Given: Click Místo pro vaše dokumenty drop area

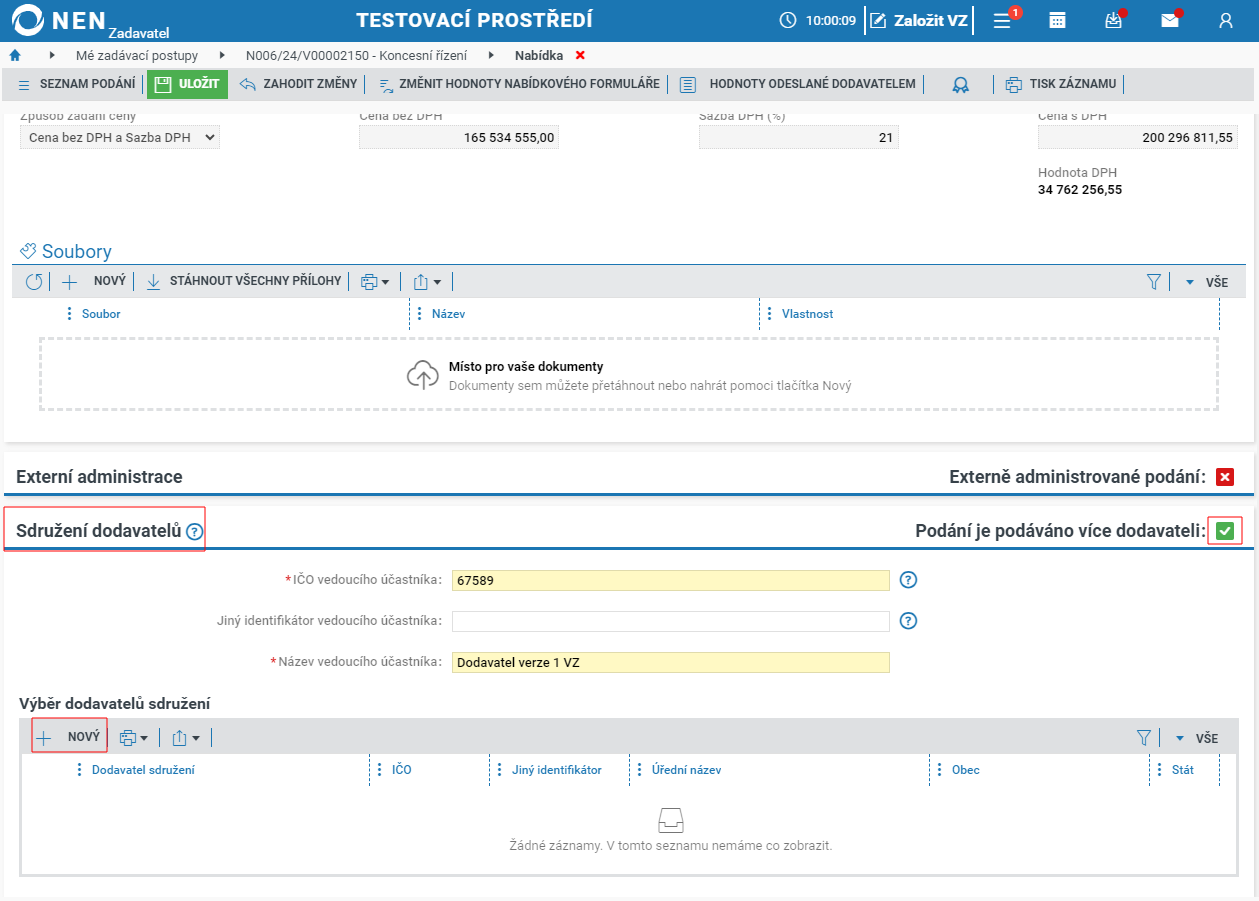Looking at the screenshot, I should coord(629,374).
